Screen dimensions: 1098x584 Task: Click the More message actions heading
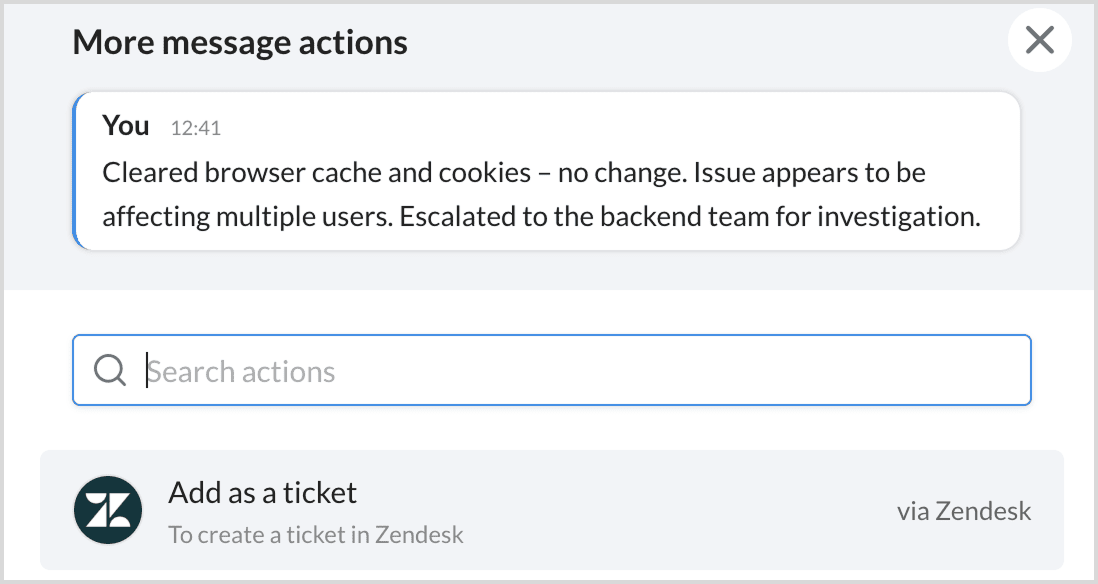(x=240, y=42)
